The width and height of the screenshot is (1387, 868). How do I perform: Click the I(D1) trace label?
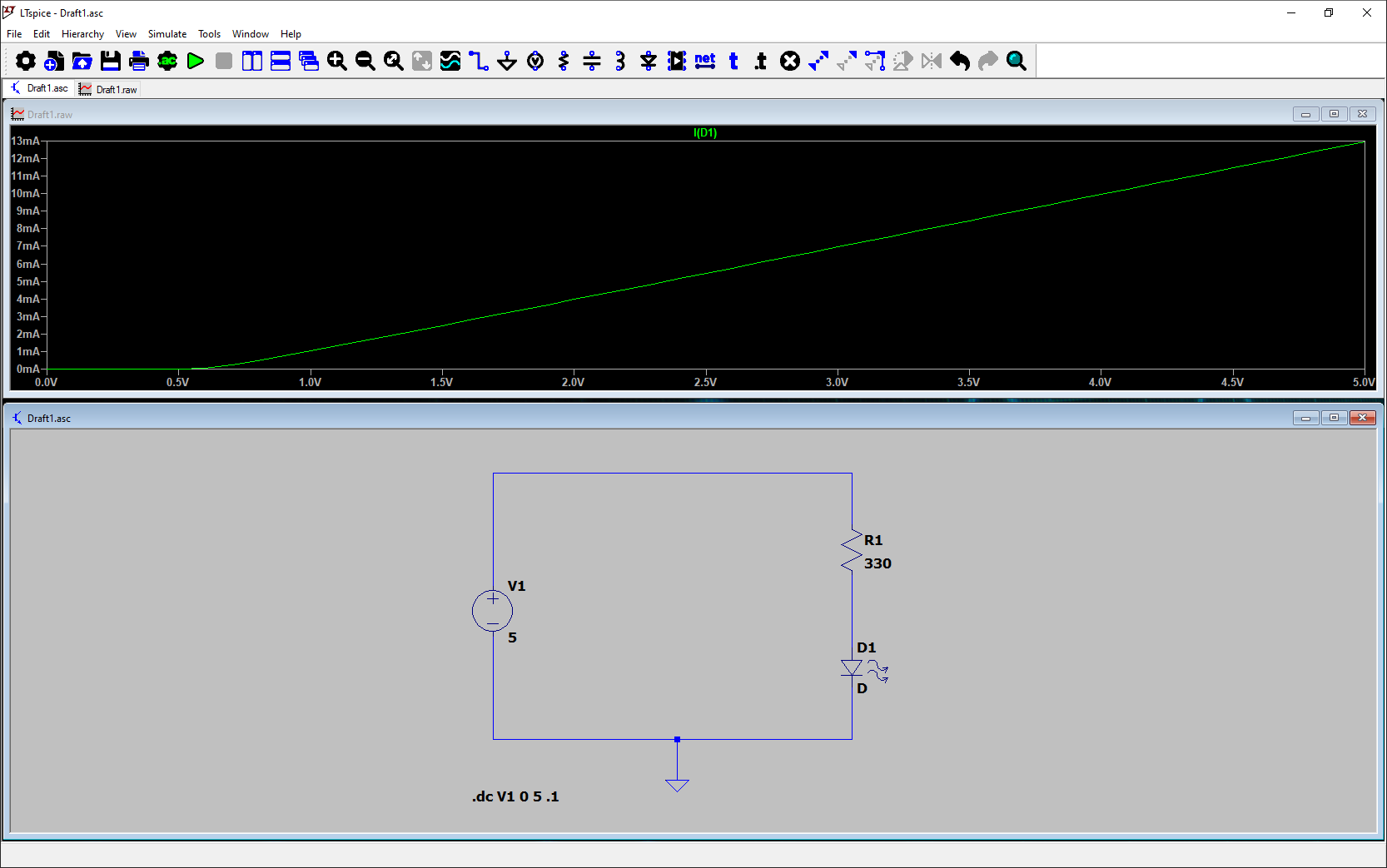click(705, 132)
